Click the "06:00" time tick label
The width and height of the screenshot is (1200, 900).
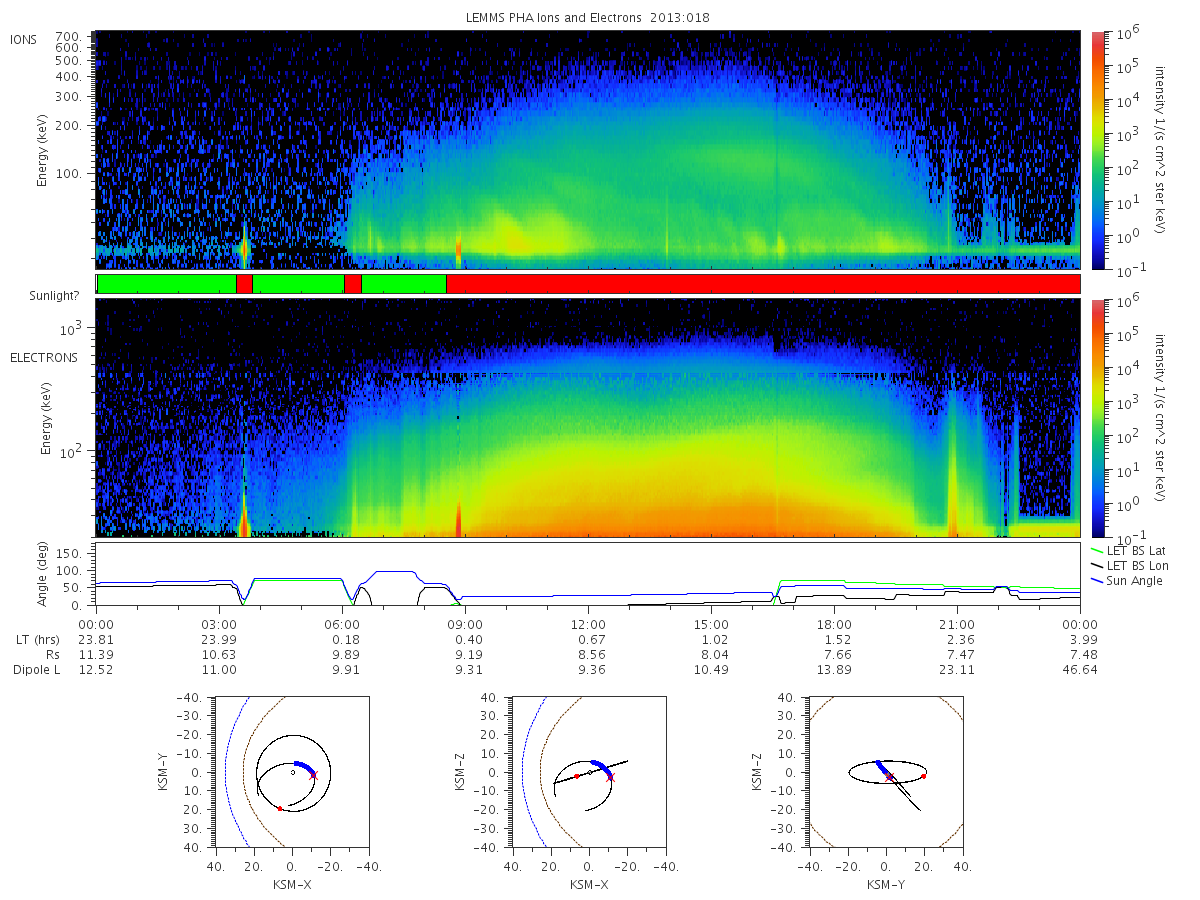pos(343,625)
